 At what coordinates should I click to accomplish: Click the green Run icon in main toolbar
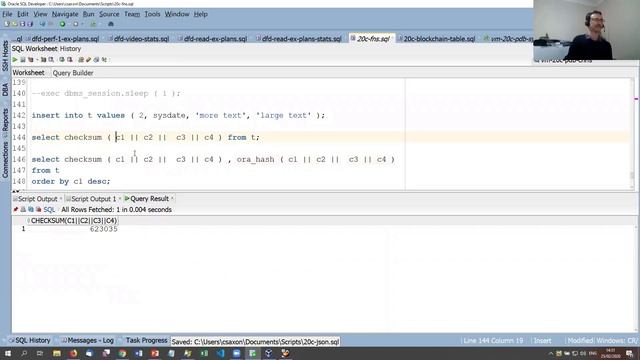(x=62, y=24)
